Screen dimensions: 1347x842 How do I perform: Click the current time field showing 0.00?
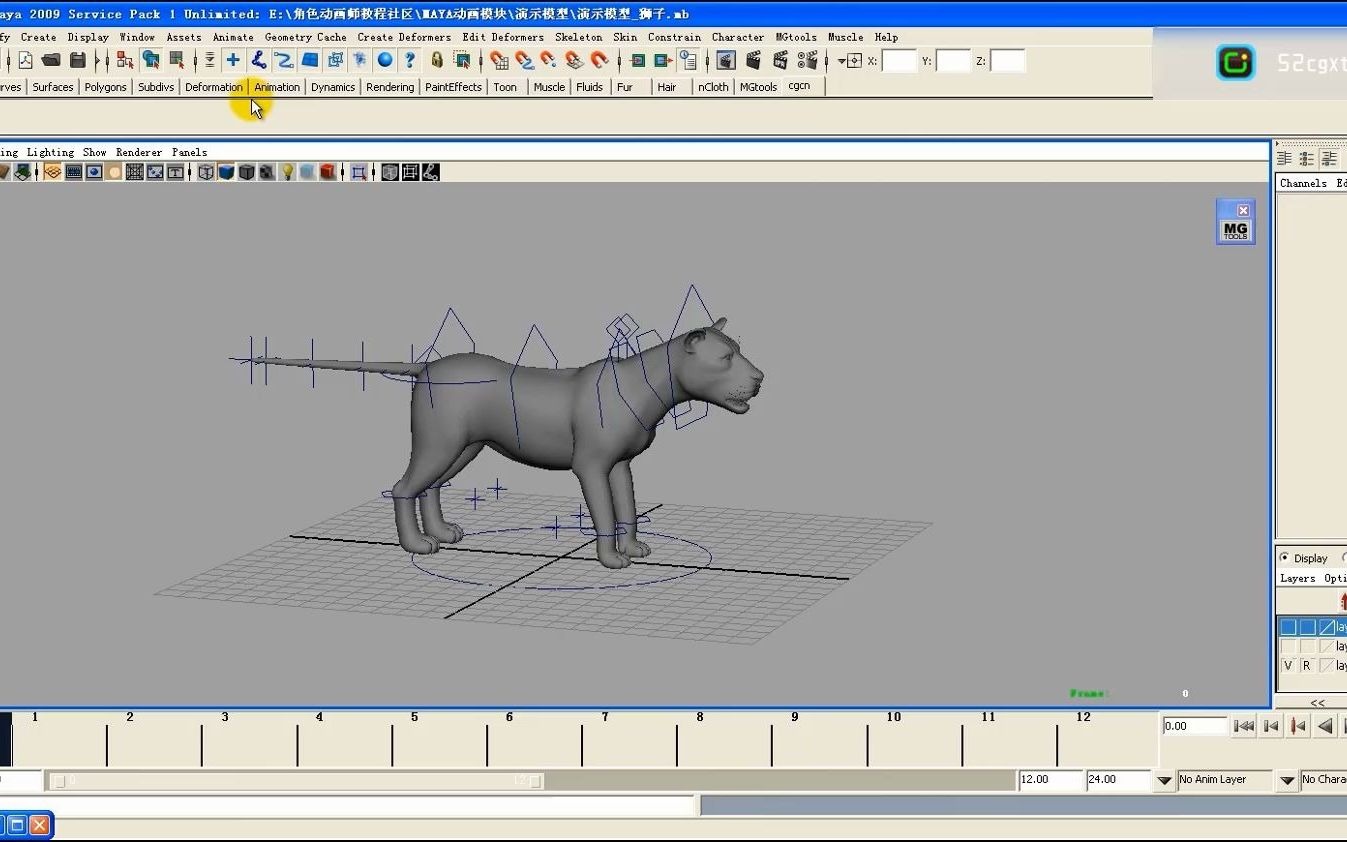(1194, 726)
